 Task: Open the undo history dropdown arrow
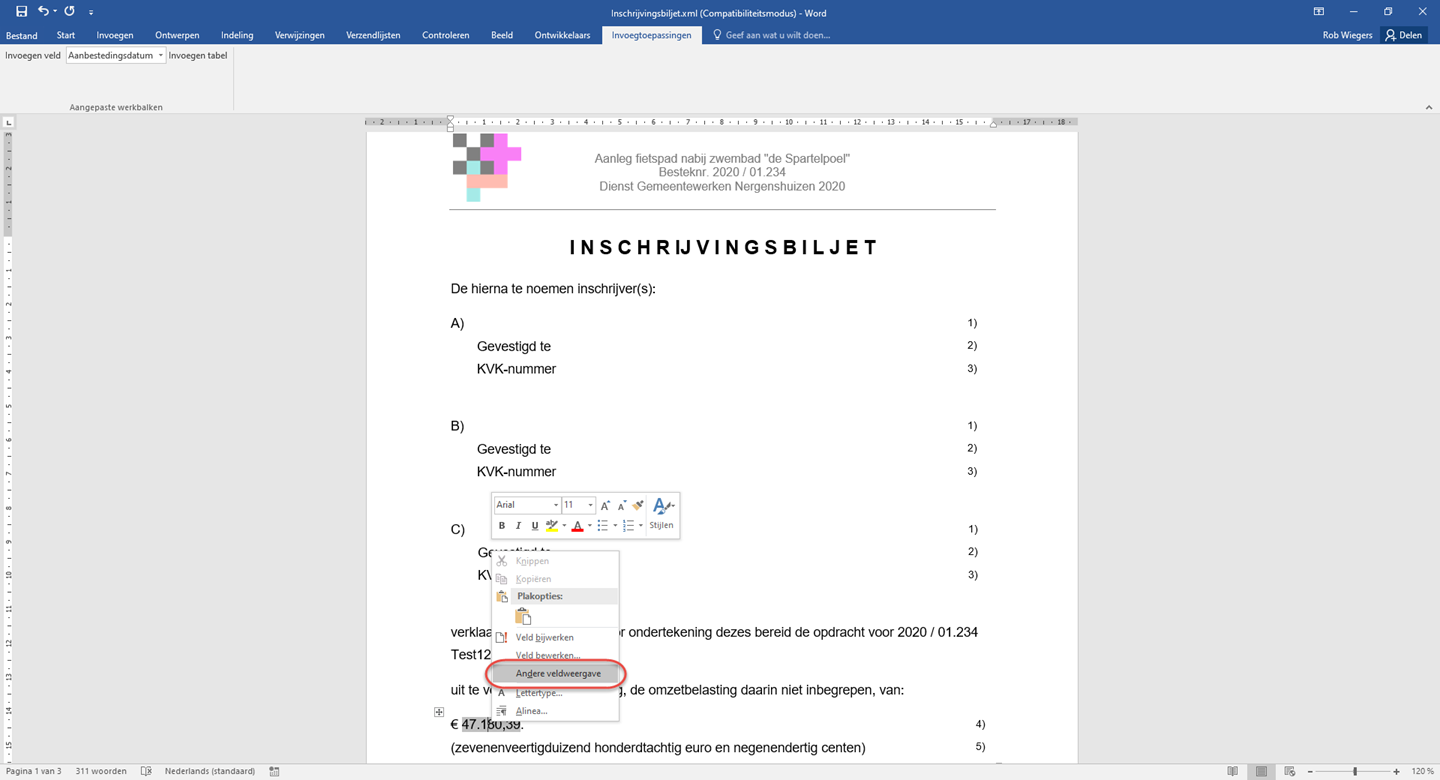(x=55, y=12)
